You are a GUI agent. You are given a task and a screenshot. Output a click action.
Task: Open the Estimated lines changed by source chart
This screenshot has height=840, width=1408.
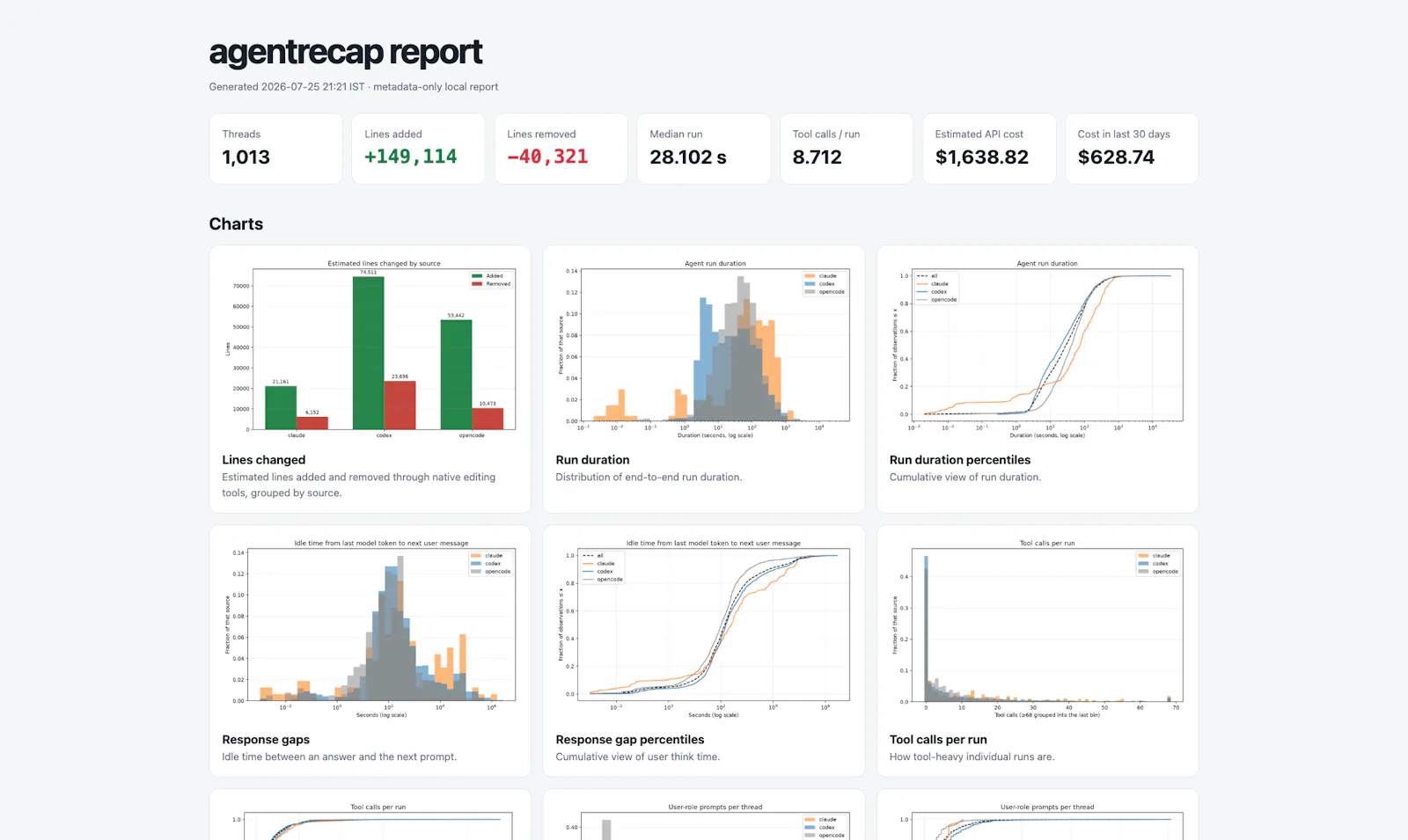pyautogui.click(x=370, y=349)
